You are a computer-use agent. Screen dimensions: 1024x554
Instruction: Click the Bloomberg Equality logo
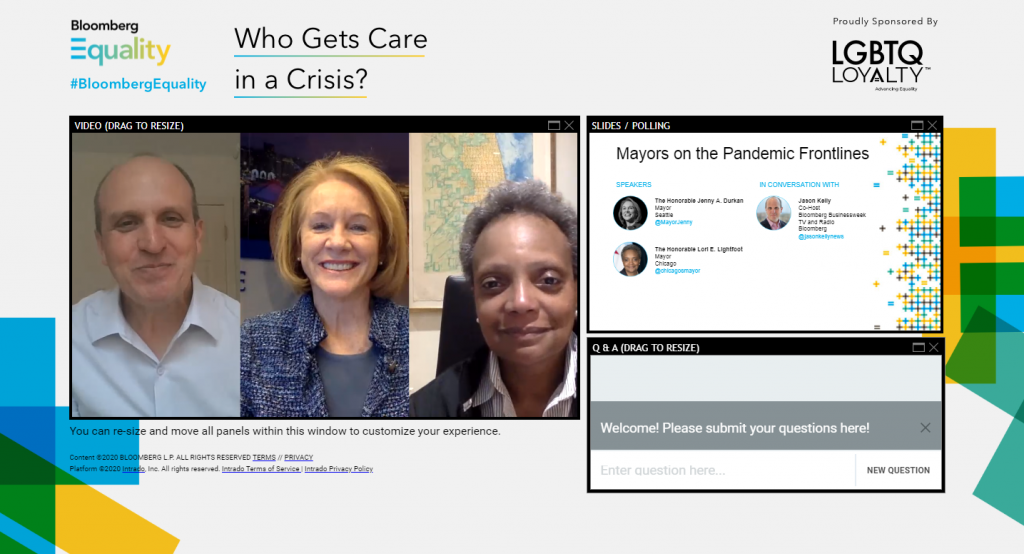point(121,42)
